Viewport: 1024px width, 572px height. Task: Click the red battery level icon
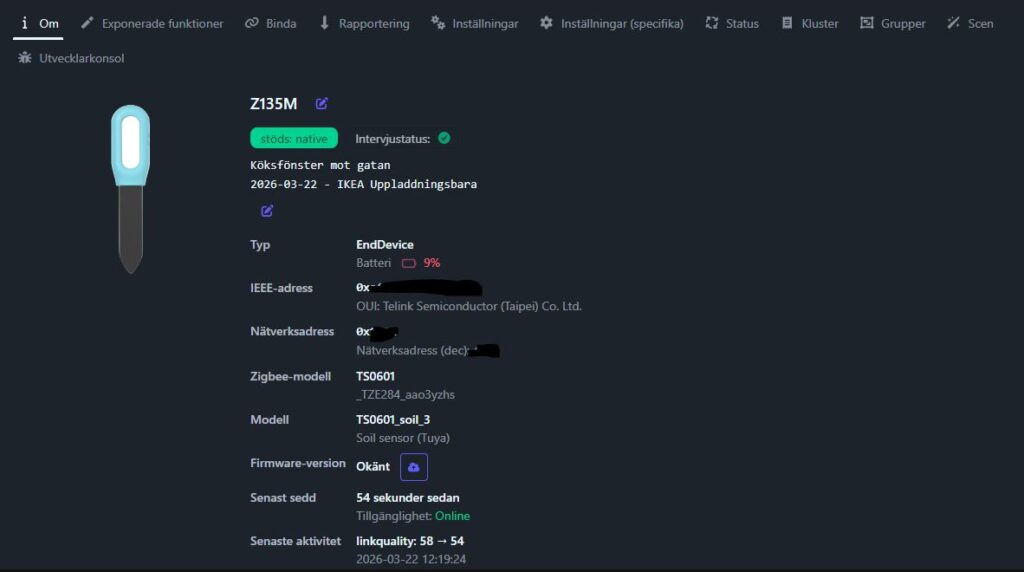408,263
